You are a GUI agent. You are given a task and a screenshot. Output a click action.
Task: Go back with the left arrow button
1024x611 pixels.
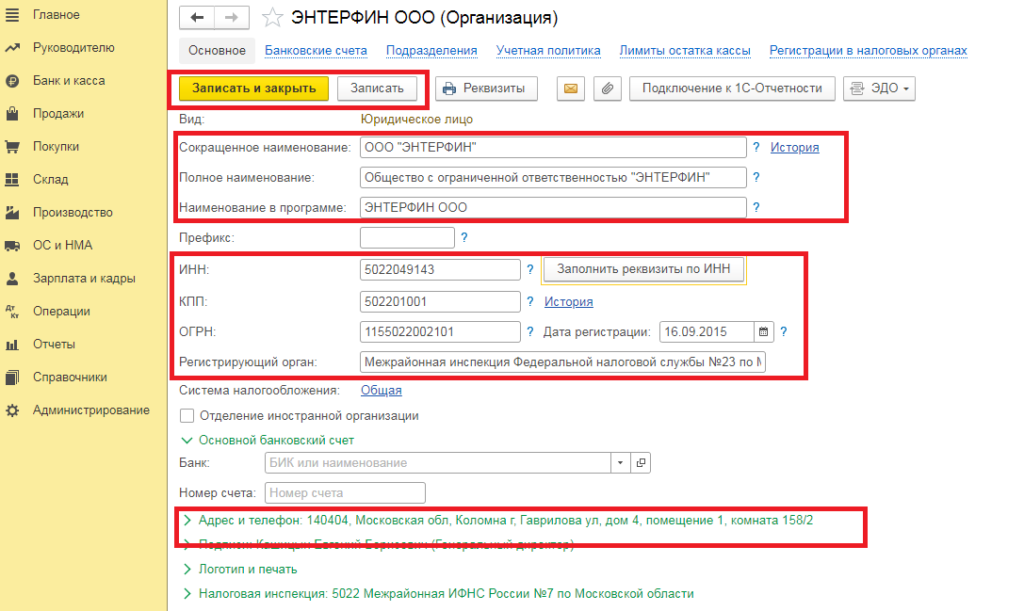click(197, 18)
